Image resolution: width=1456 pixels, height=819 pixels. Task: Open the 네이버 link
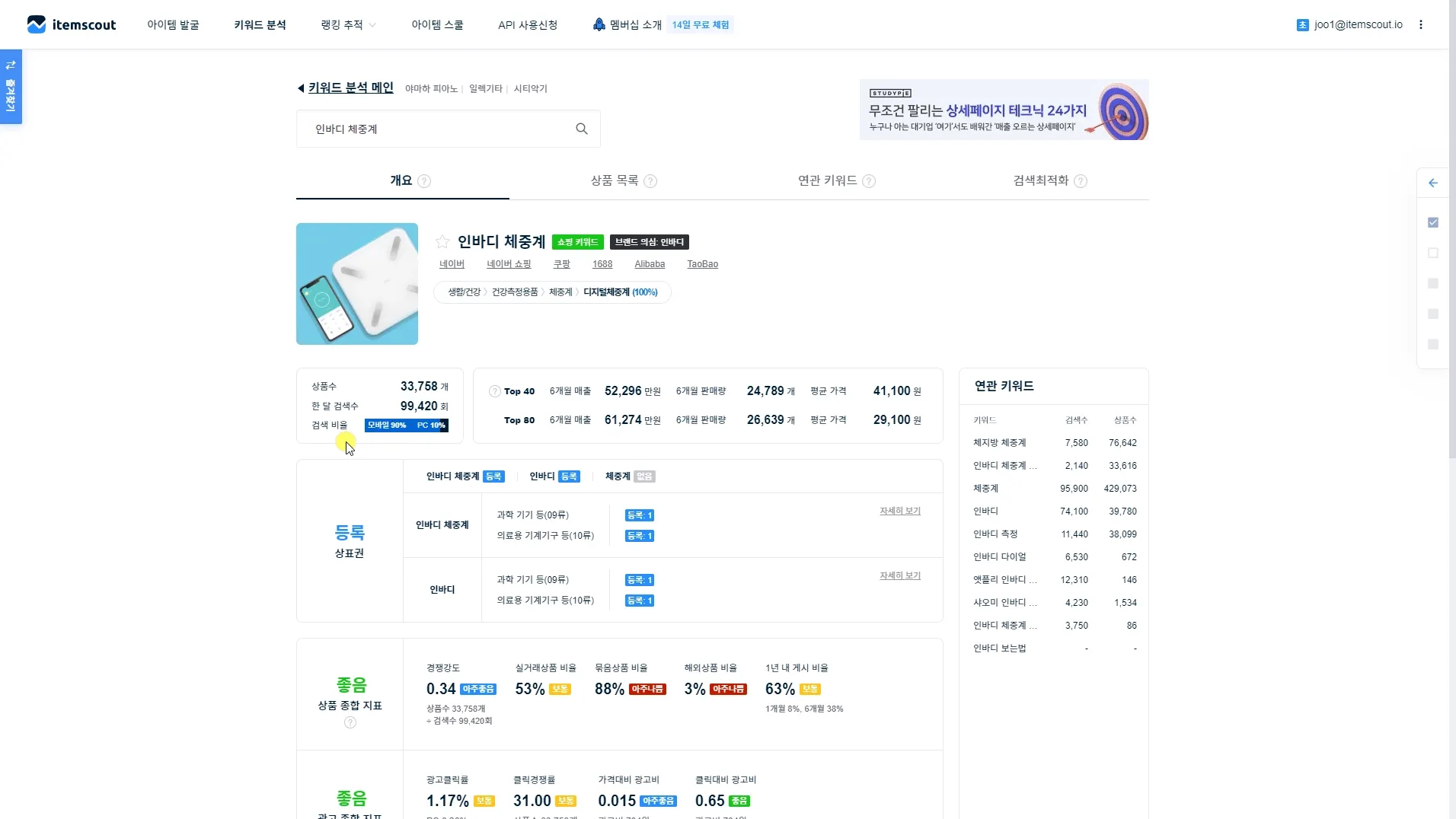[x=452, y=264]
